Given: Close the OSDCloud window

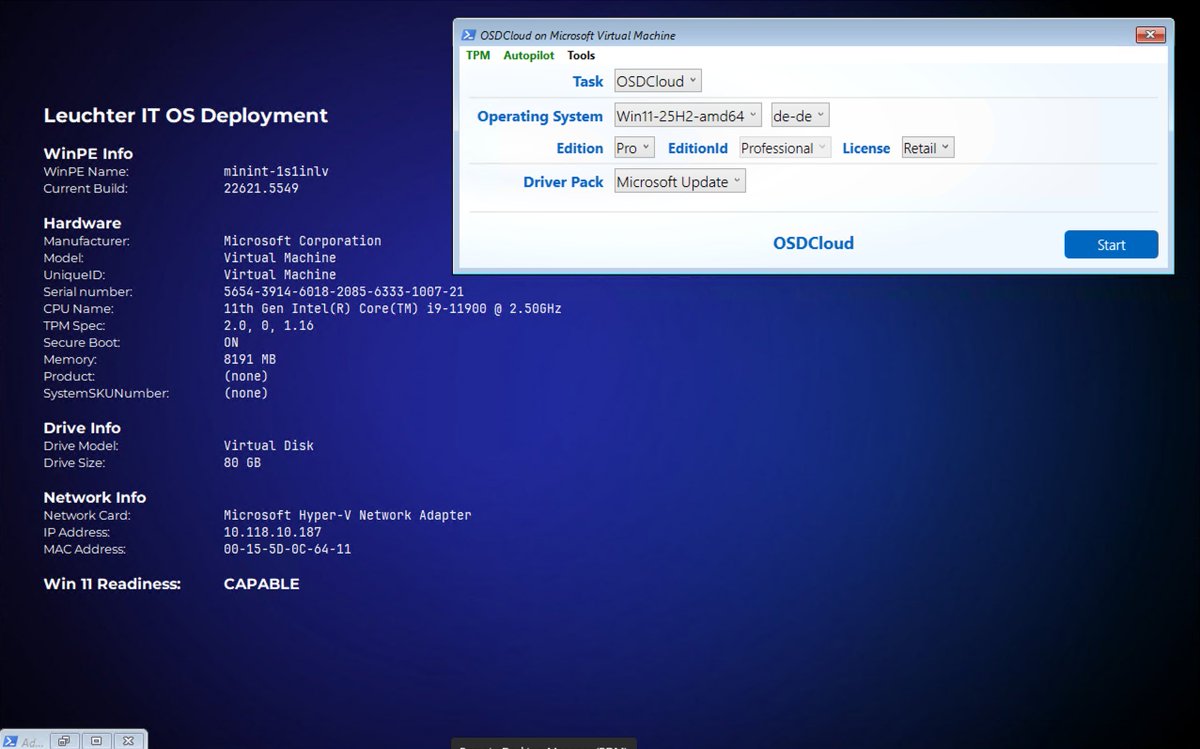Looking at the screenshot, I should 1151,35.
